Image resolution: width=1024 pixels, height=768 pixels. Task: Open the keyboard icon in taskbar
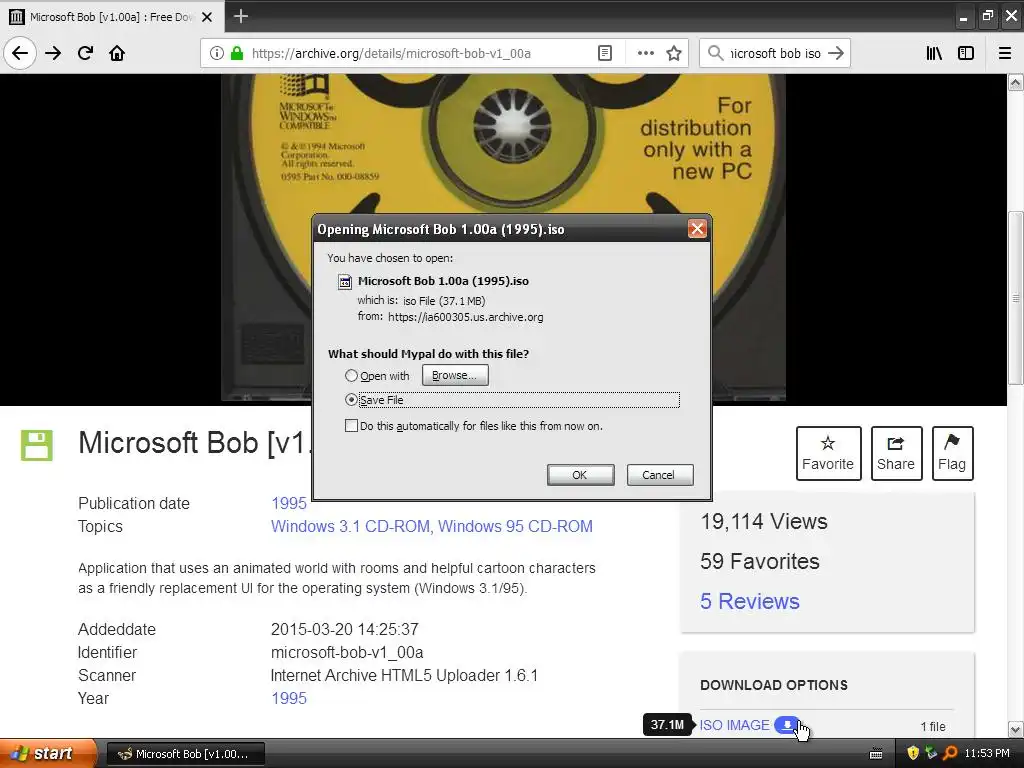click(876, 754)
